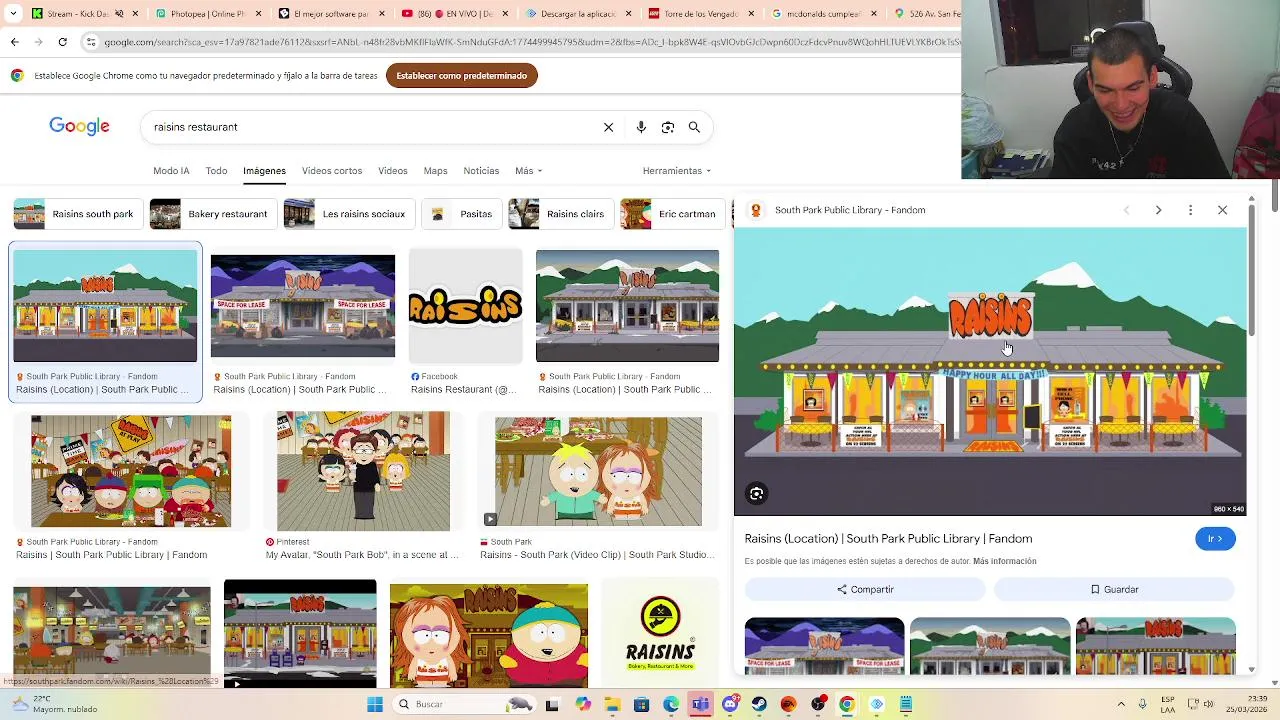1280x720 pixels.
Task: Click the taskbar microphone tray icon
Action: click(1142, 704)
